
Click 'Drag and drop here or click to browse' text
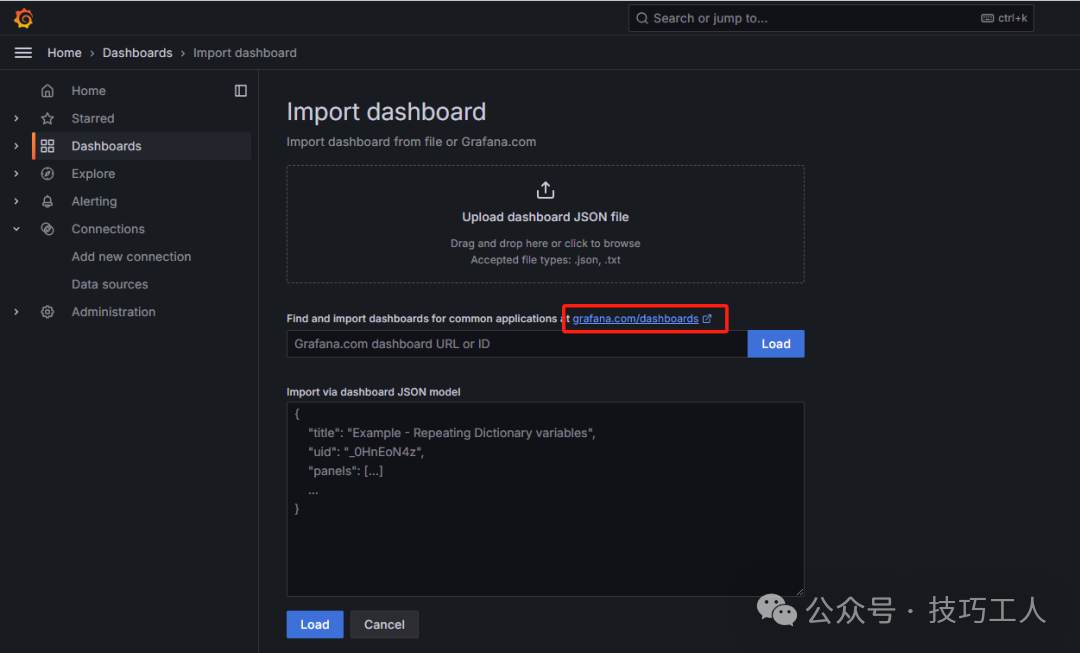tap(546, 243)
